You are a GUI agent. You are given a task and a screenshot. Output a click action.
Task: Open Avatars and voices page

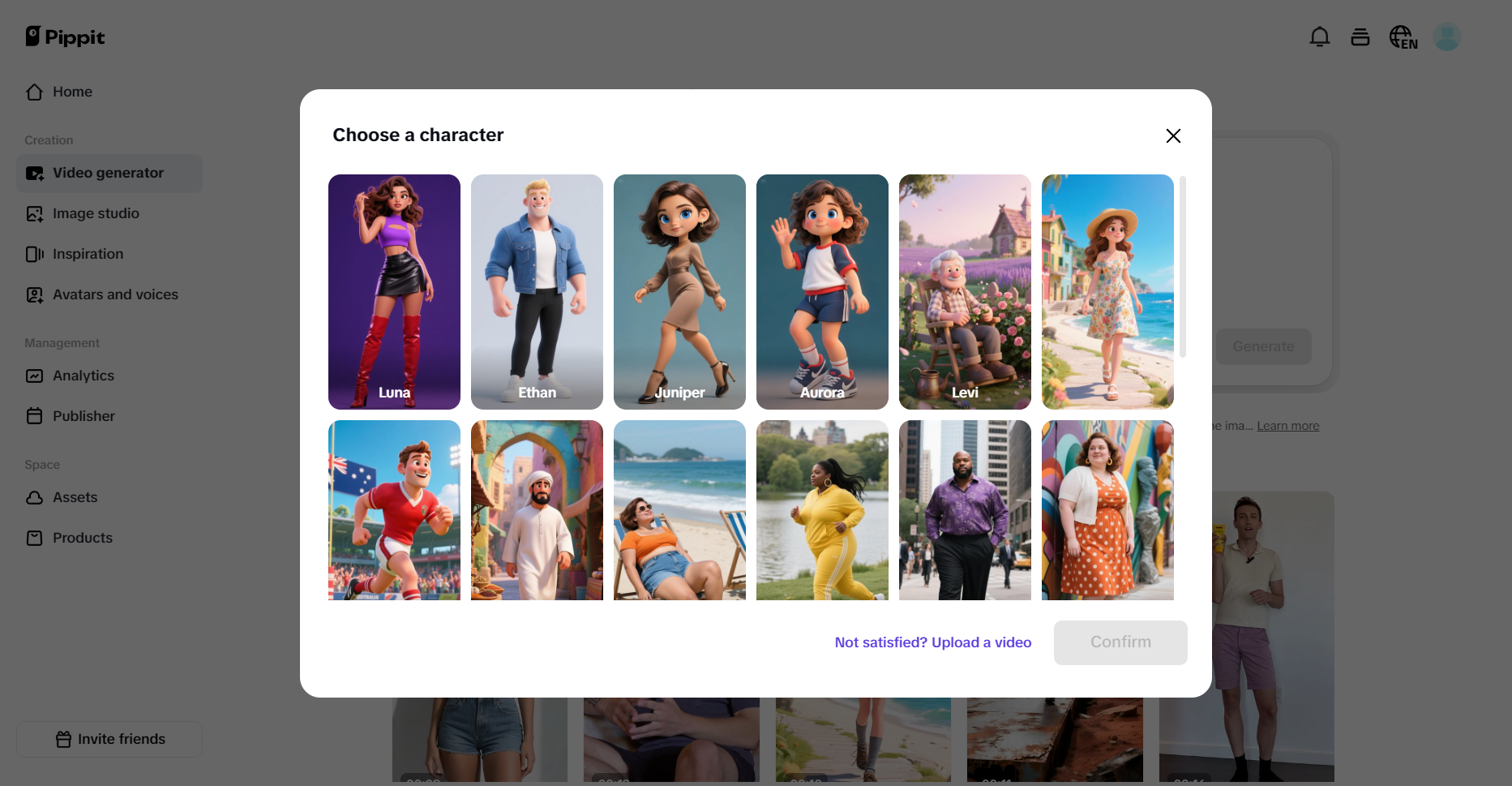coord(109,294)
